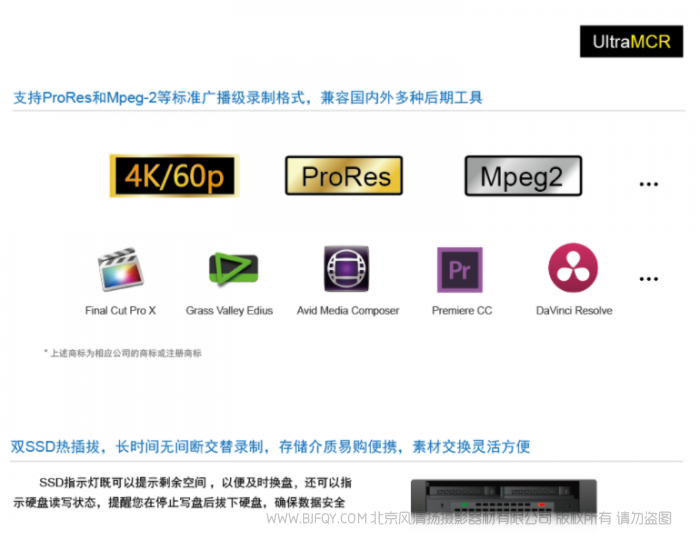Click the Avid Media Composer label
Viewport: 700px width, 540px height.
(348, 311)
